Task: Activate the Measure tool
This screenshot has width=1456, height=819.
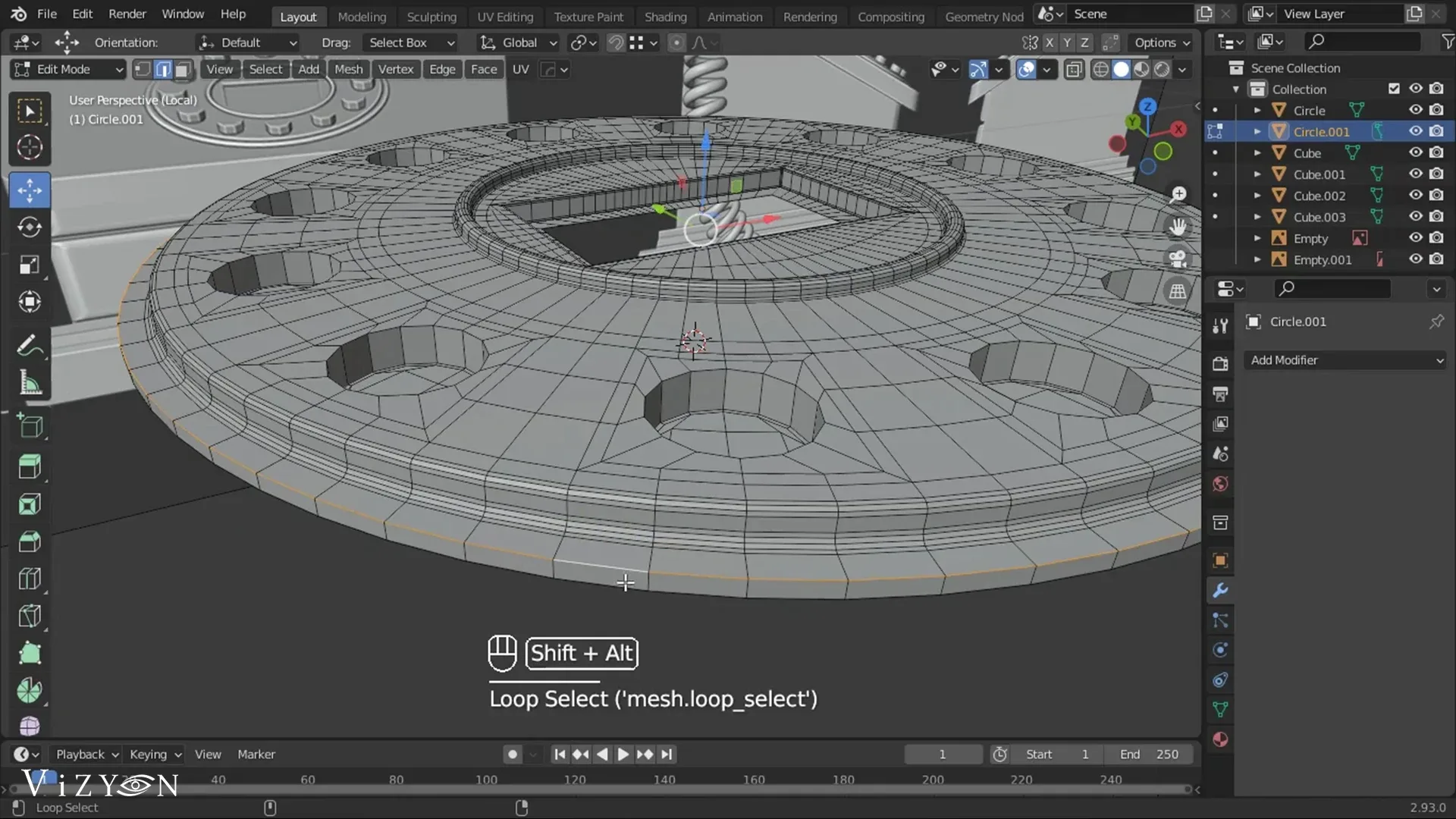Action: coord(30,383)
